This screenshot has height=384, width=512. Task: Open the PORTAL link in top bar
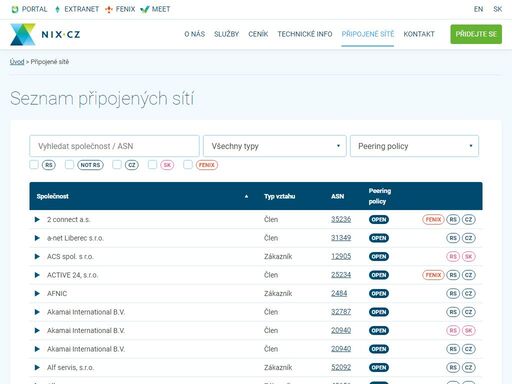(29, 9)
